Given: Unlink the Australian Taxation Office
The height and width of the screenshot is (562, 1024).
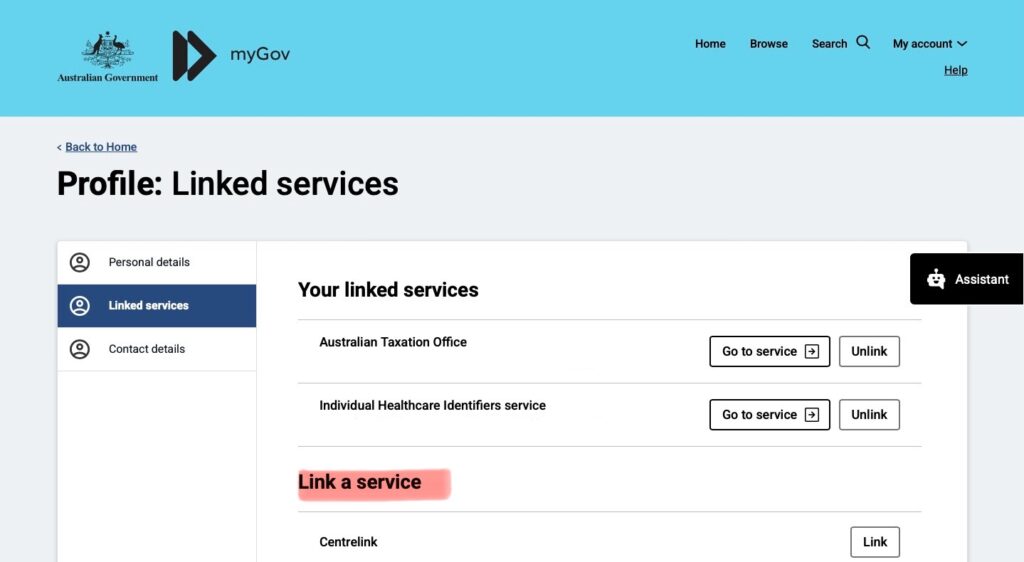Looking at the screenshot, I should click(x=869, y=351).
